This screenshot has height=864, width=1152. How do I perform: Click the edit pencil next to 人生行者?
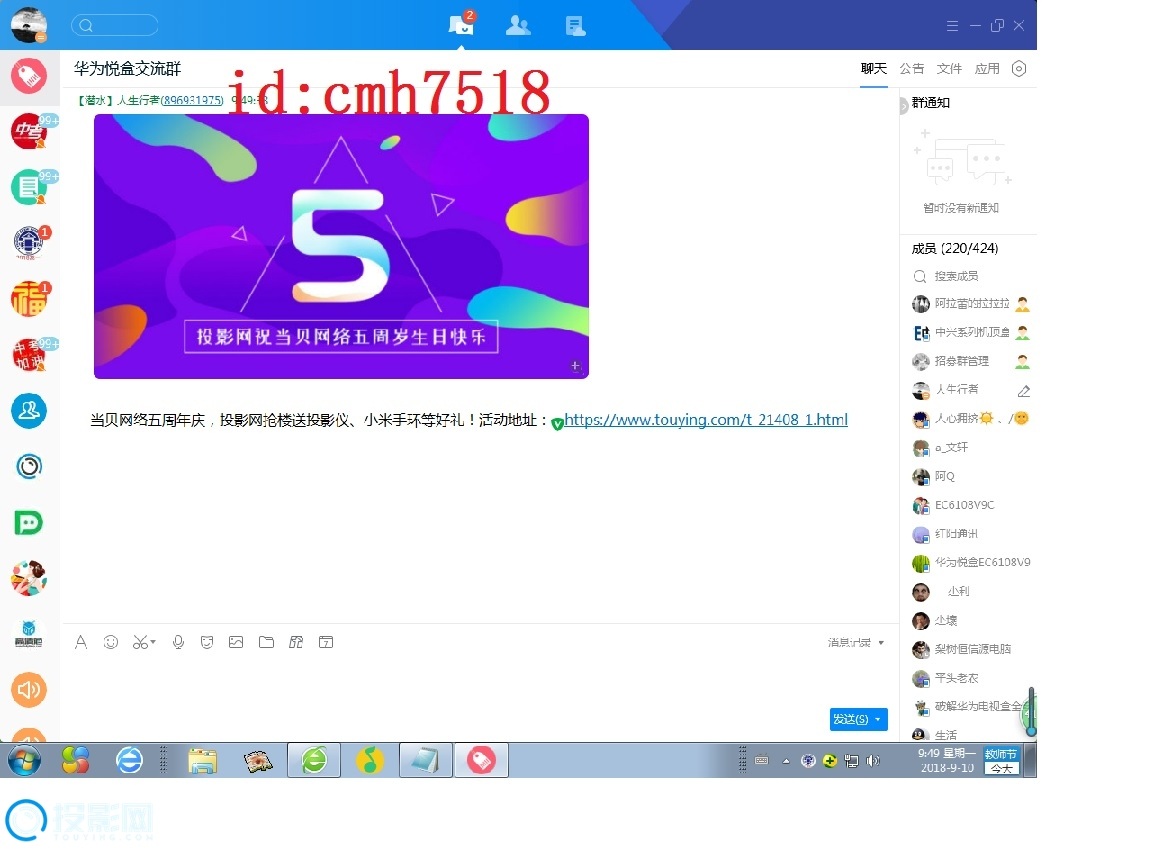[x=1023, y=391]
